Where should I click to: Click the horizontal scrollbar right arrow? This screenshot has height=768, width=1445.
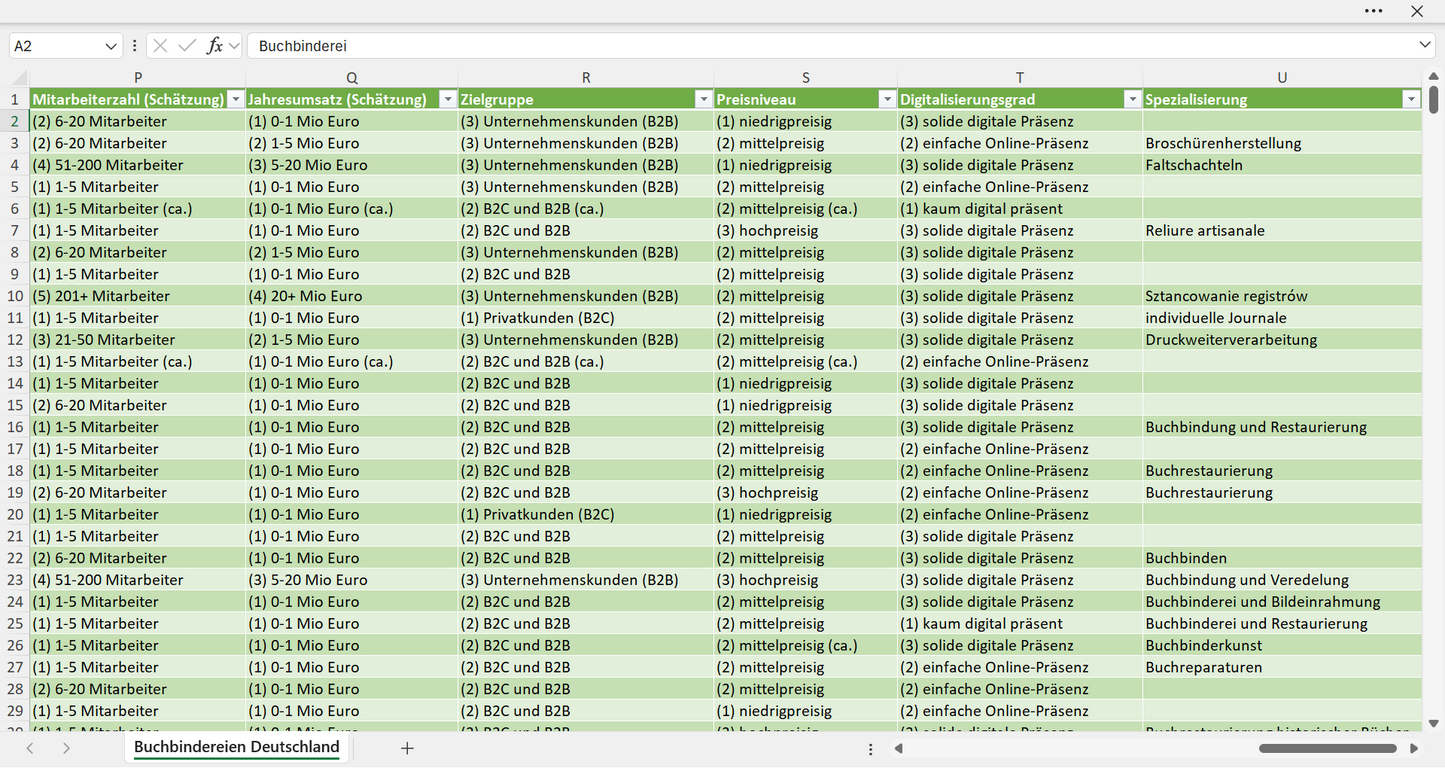pyautogui.click(x=1414, y=748)
